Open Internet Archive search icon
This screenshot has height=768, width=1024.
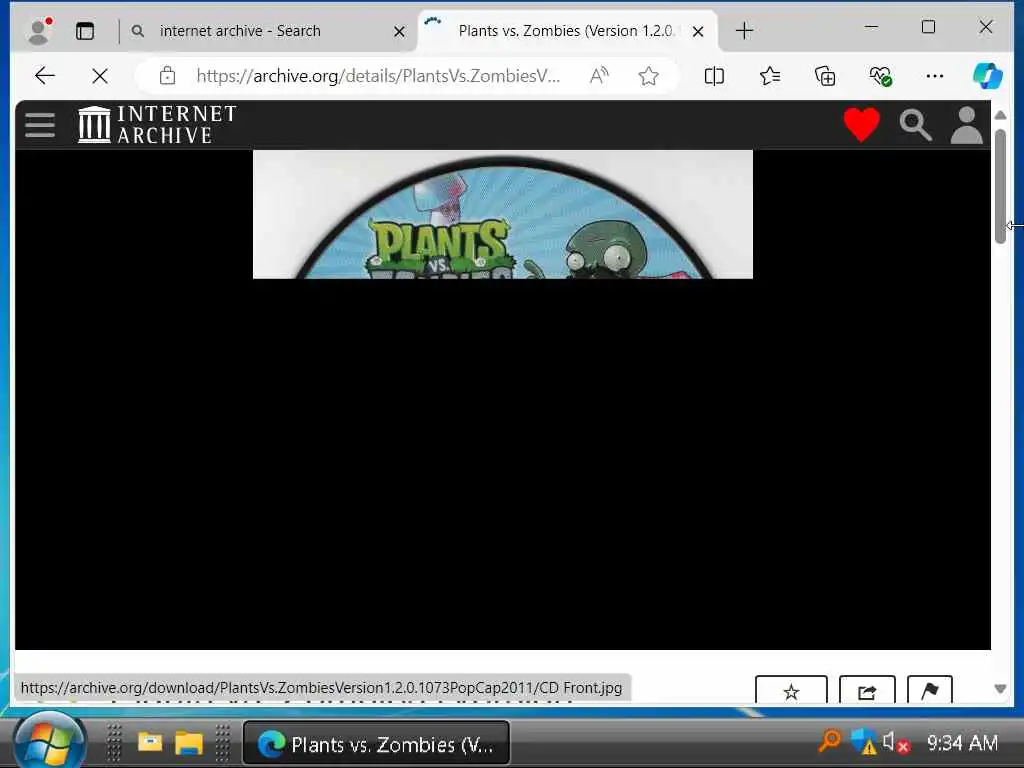coord(915,125)
